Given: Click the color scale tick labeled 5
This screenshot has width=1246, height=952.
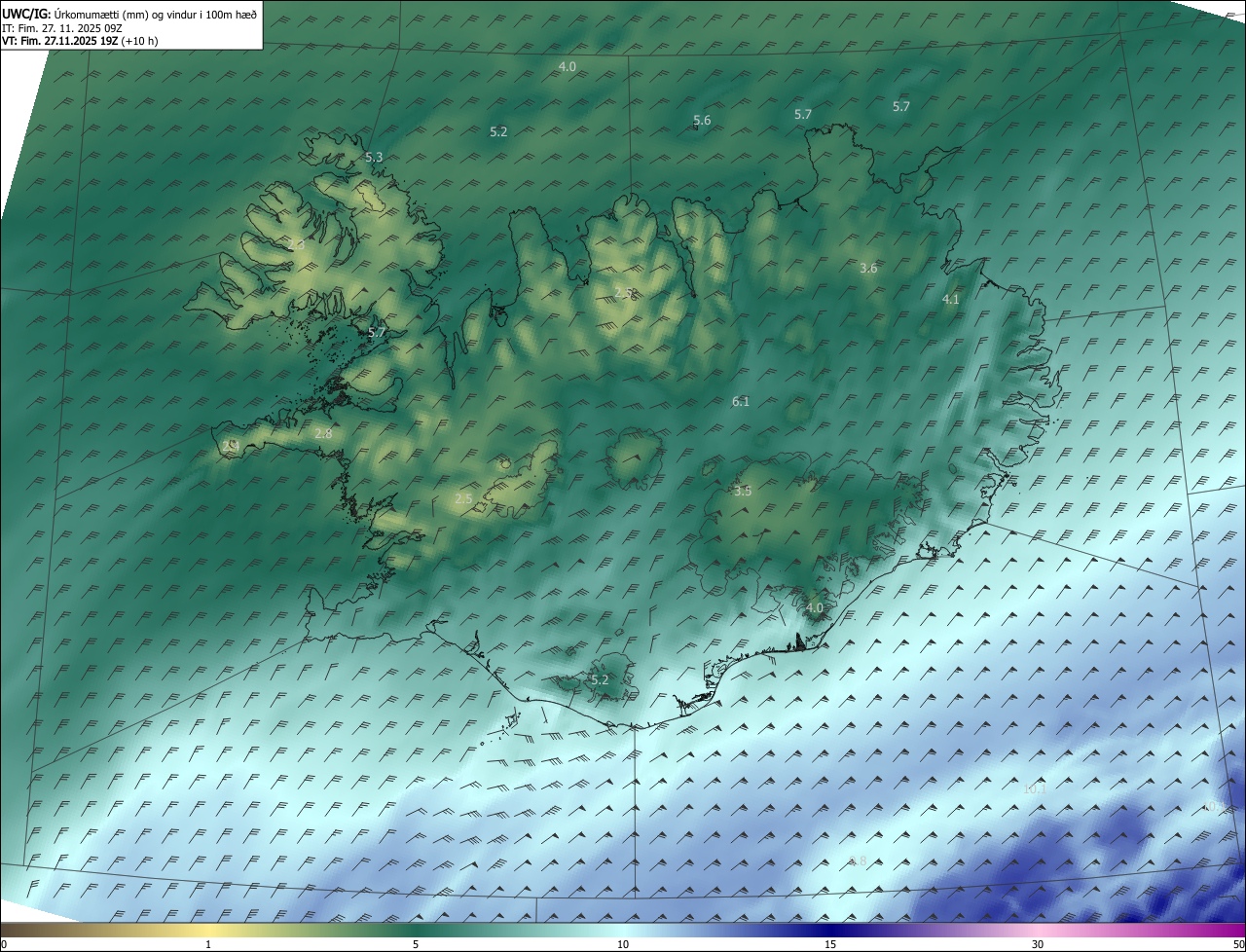Looking at the screenshot, I should click(416, 944).
